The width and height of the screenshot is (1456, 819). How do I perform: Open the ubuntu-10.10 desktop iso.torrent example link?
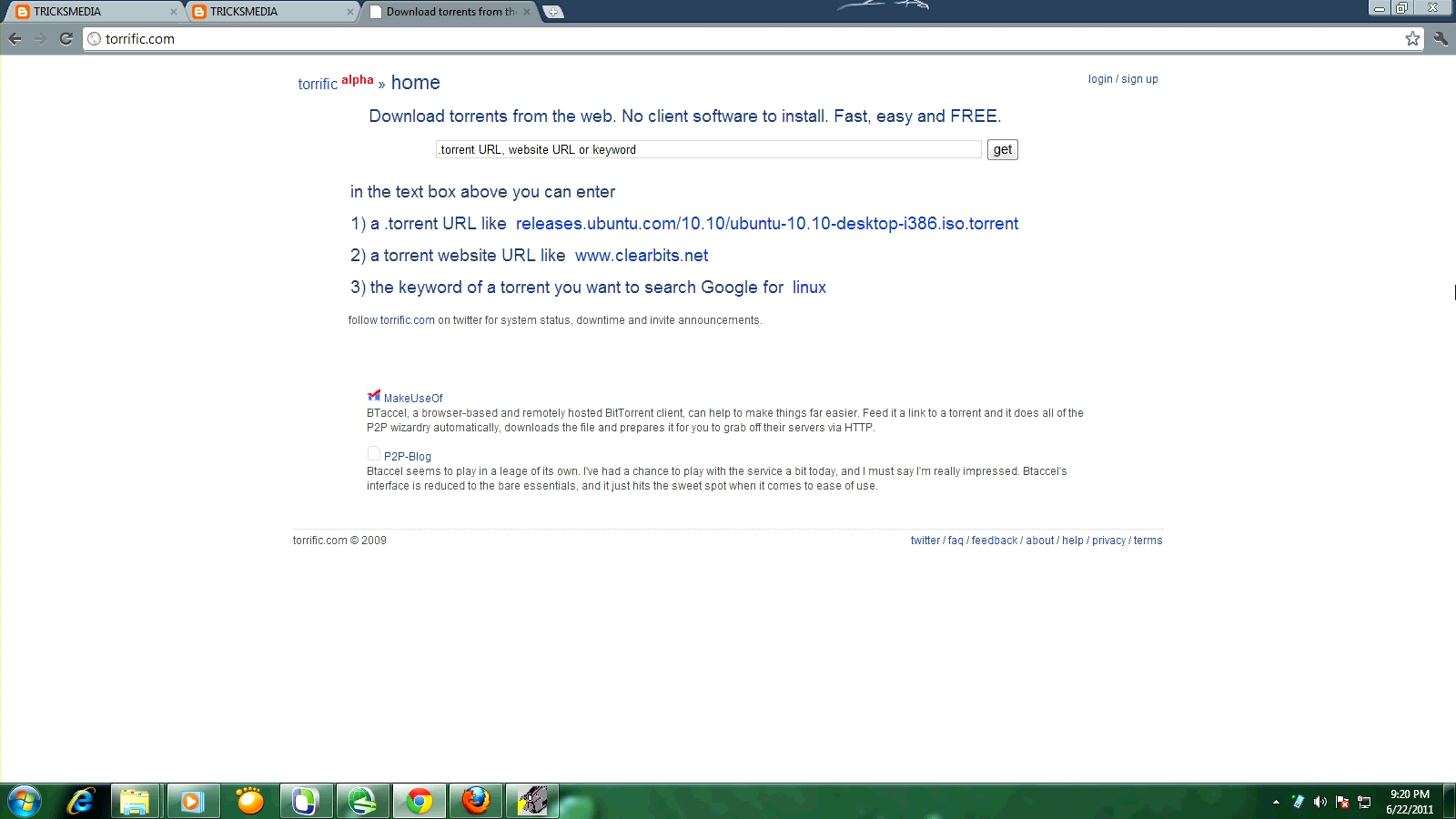point(767,224)
